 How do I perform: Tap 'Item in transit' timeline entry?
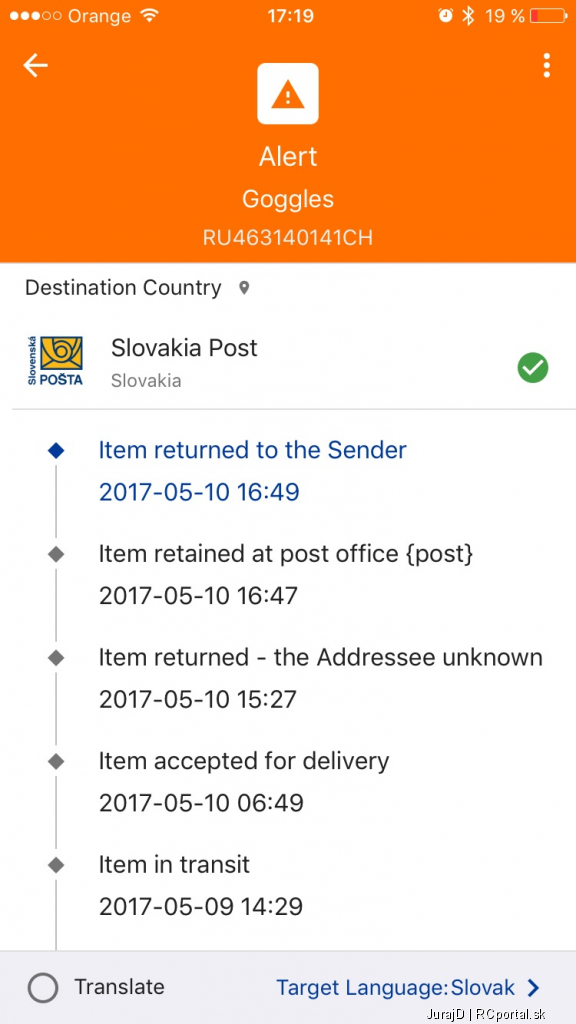[201, 885]
